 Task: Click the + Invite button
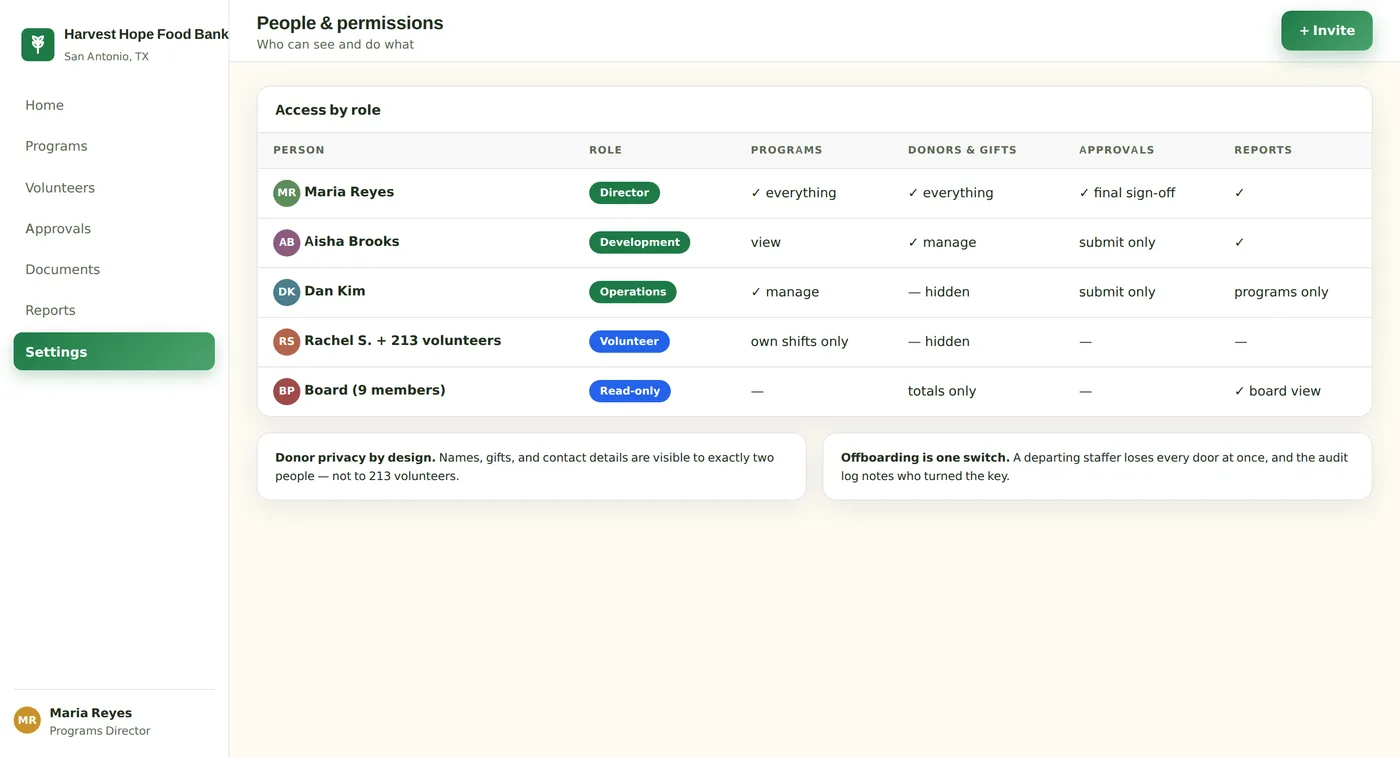click(1327, 31)
